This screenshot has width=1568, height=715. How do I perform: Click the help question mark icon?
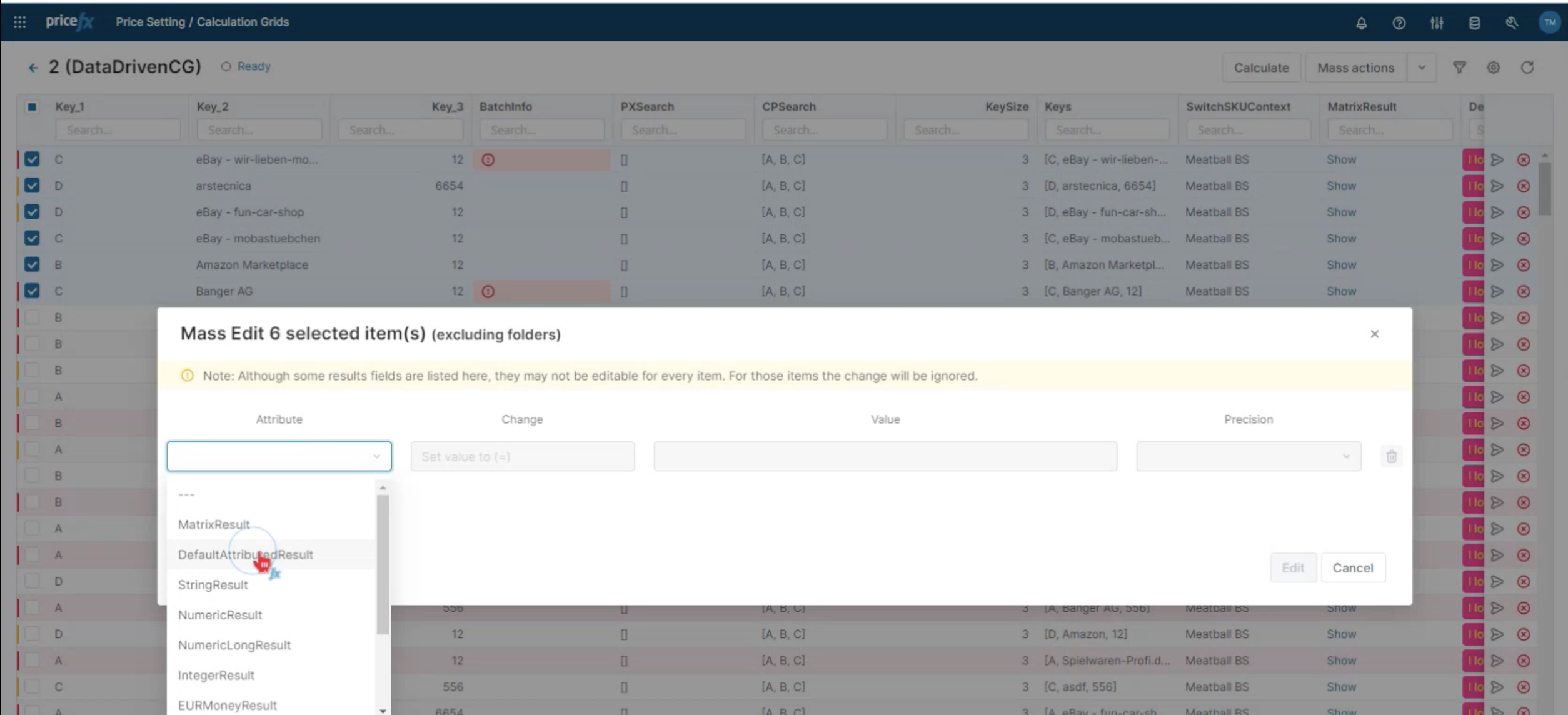tap(1399, 23)
